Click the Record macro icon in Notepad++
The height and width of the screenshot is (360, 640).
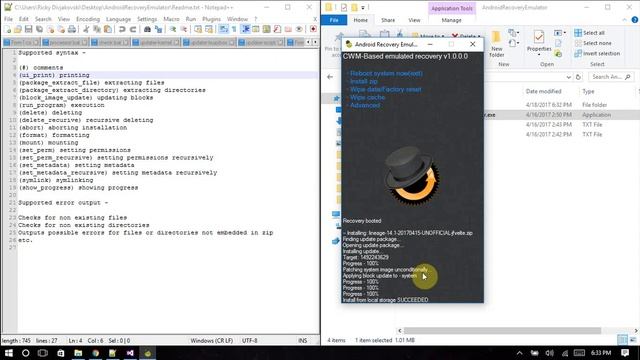[313, 29]
